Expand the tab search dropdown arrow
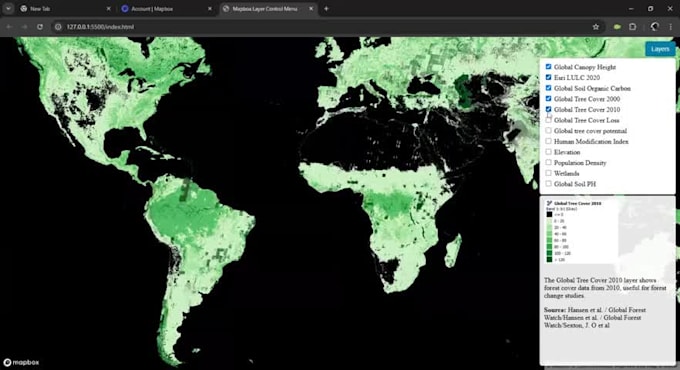 pos(8,9)
